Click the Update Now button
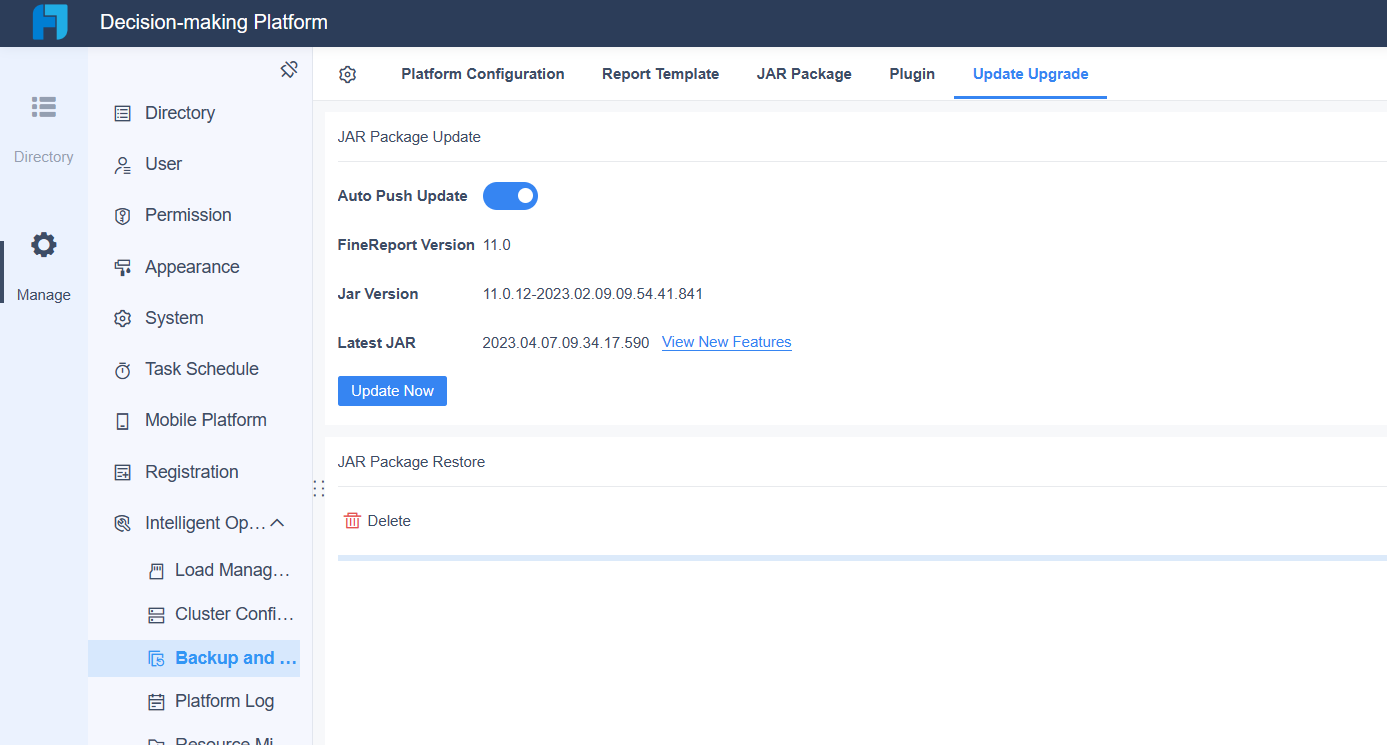1387x745 pixels. (x=392, y=390)
